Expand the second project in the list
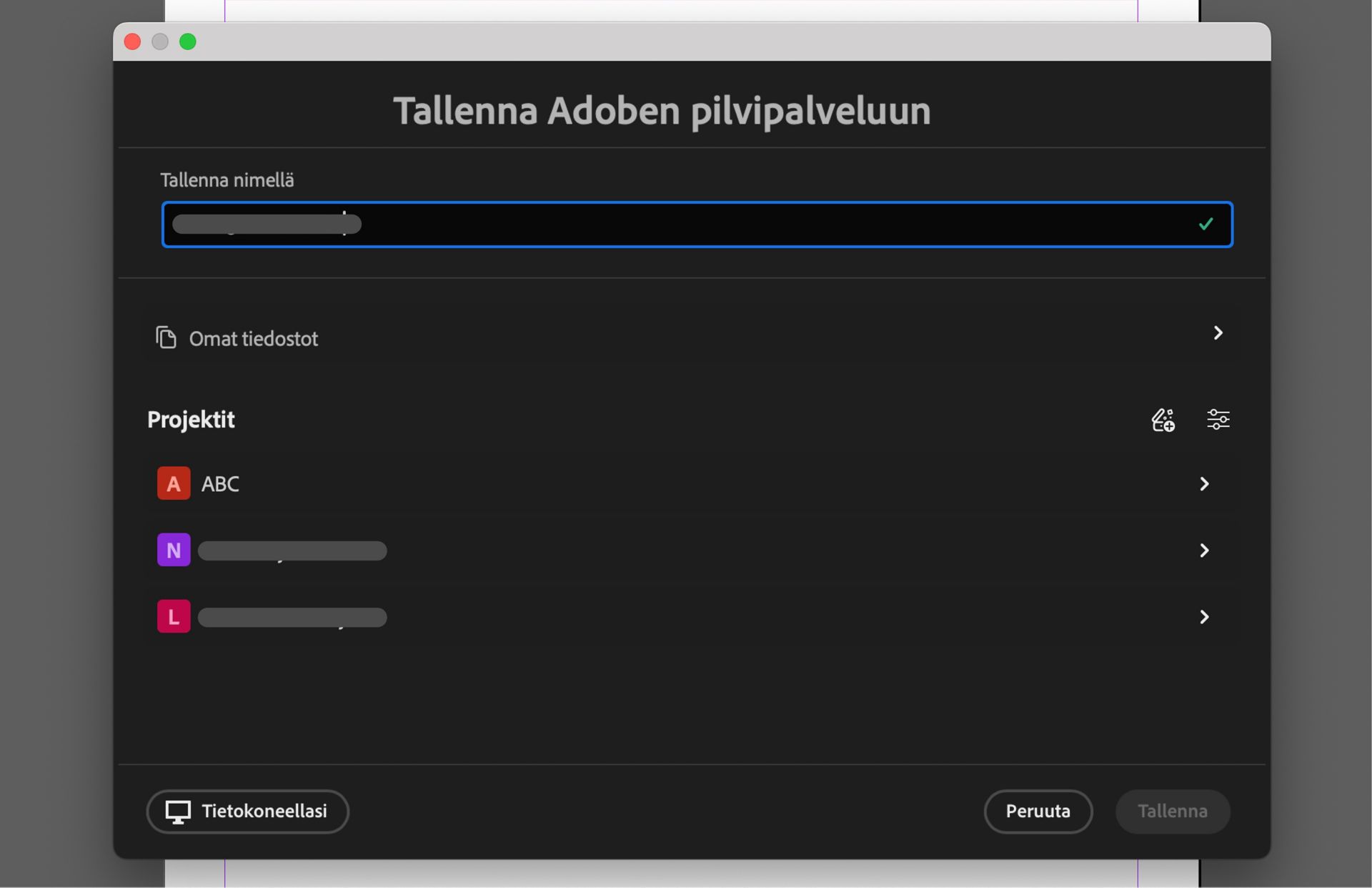 [1205, 550]
